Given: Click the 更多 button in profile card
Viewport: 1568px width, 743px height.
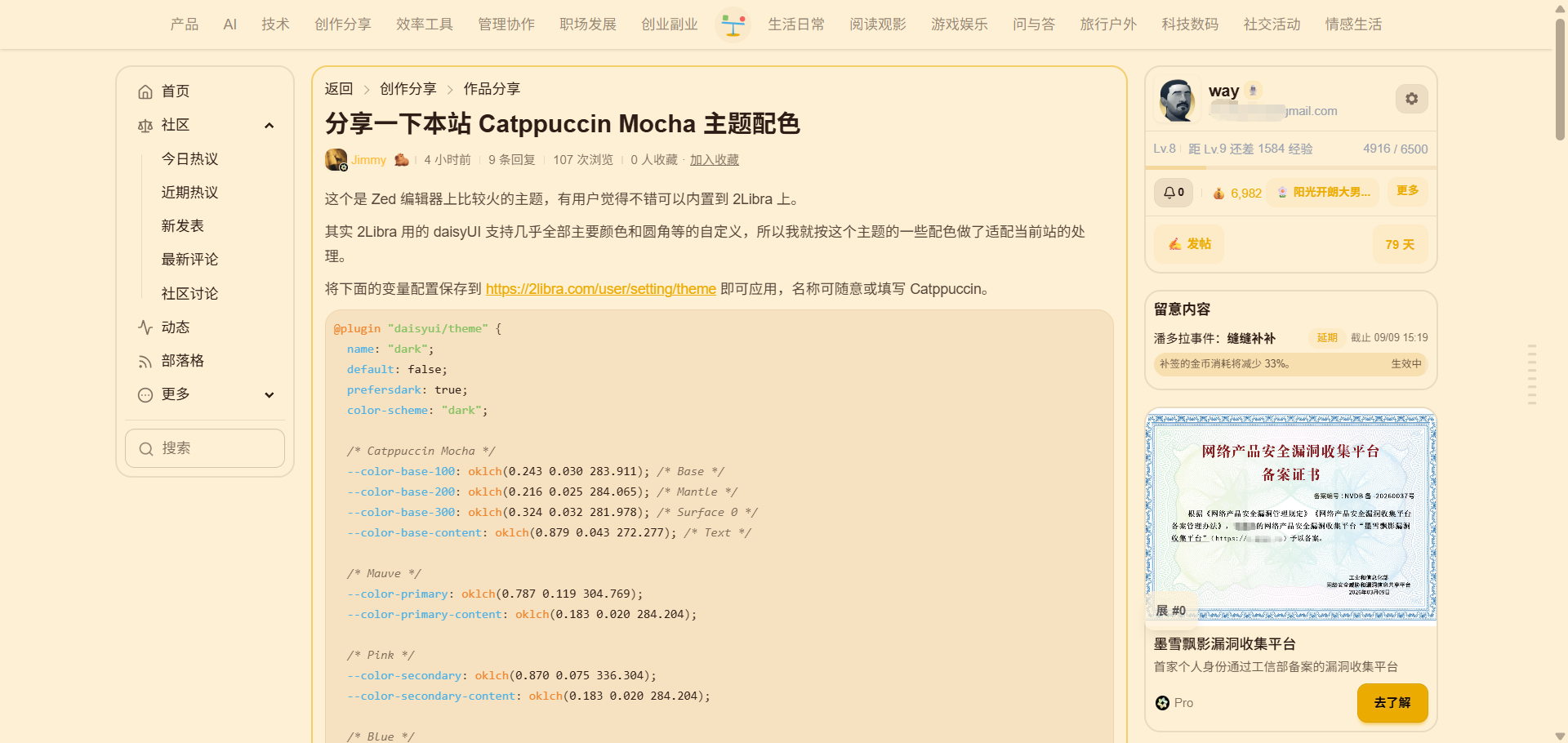Looking at the screenshot, I should point(1408,191).
